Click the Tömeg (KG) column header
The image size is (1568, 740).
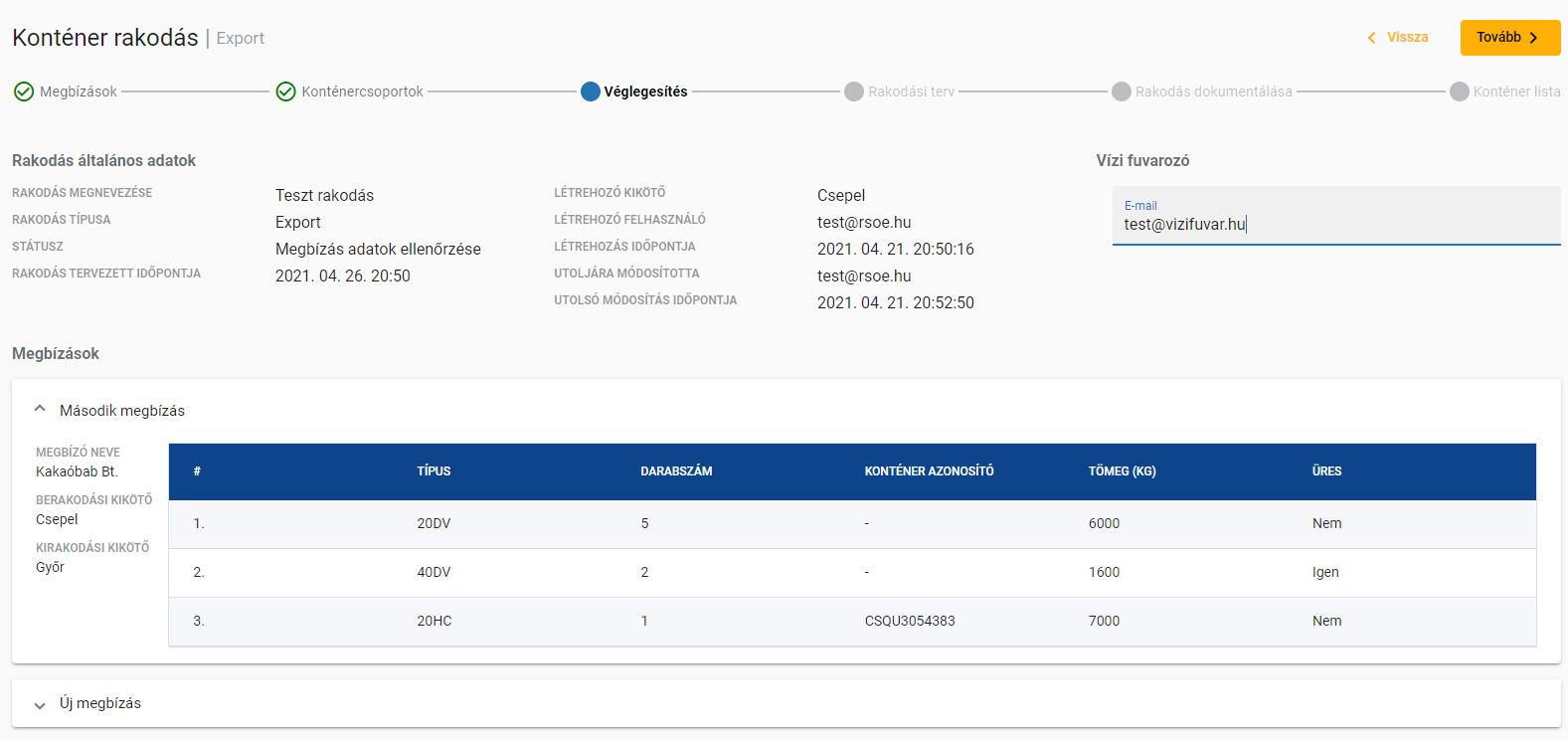[1122, 471]
